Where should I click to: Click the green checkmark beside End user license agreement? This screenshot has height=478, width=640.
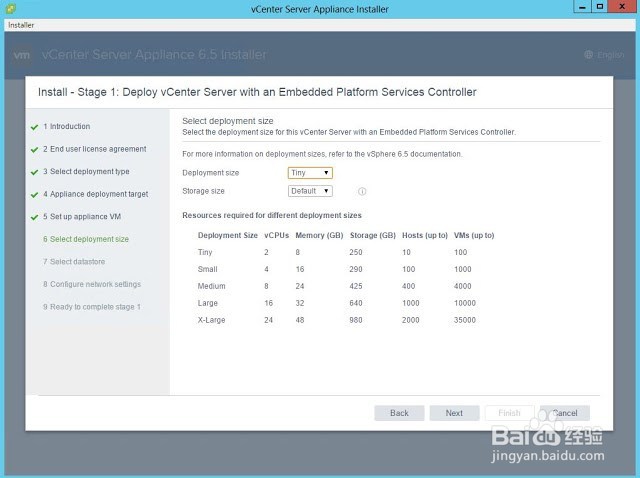coord(34,150)
